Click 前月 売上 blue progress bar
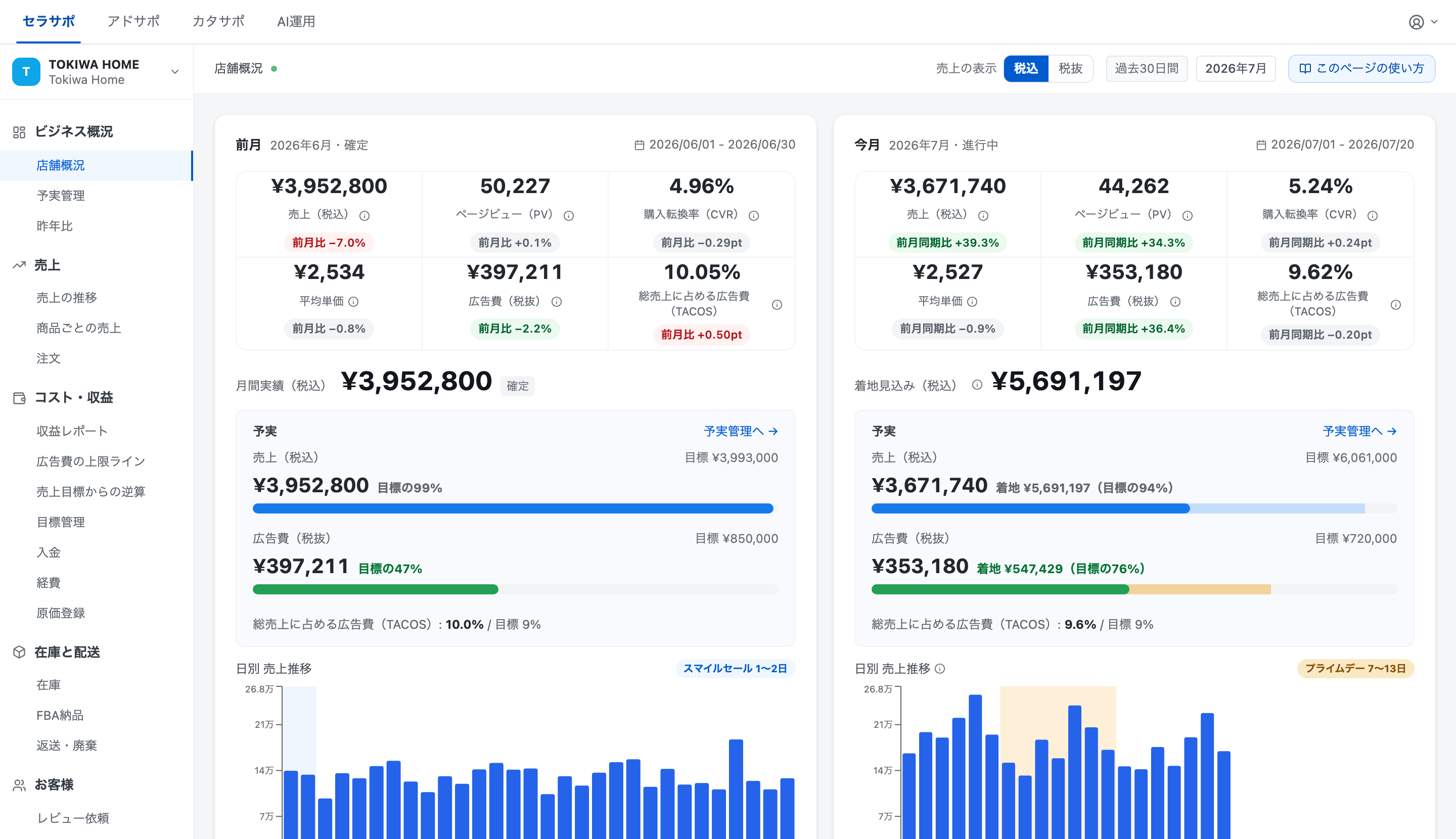The image size is (1456, 839). (513, 508)
